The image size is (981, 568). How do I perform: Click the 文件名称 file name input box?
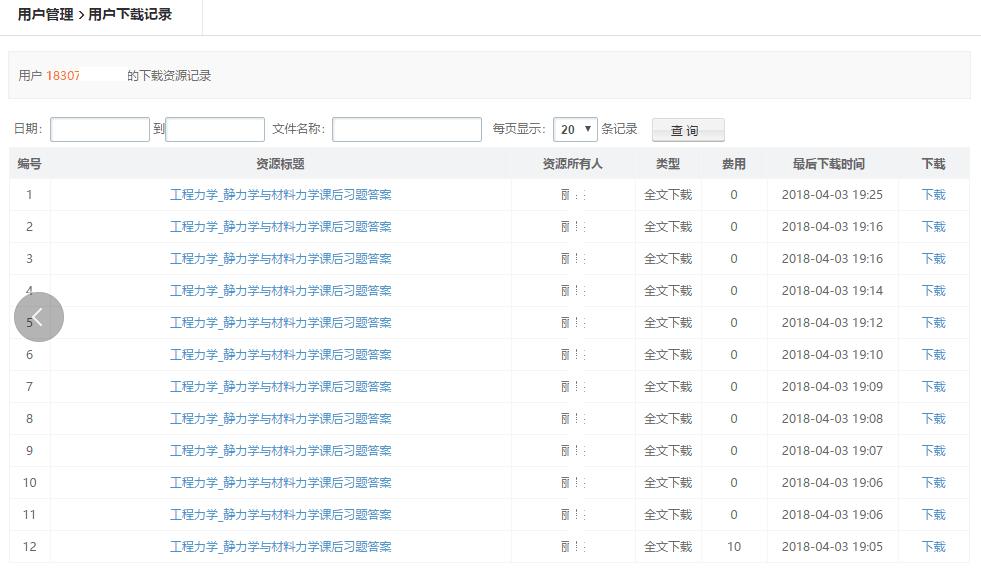[406, 129]
